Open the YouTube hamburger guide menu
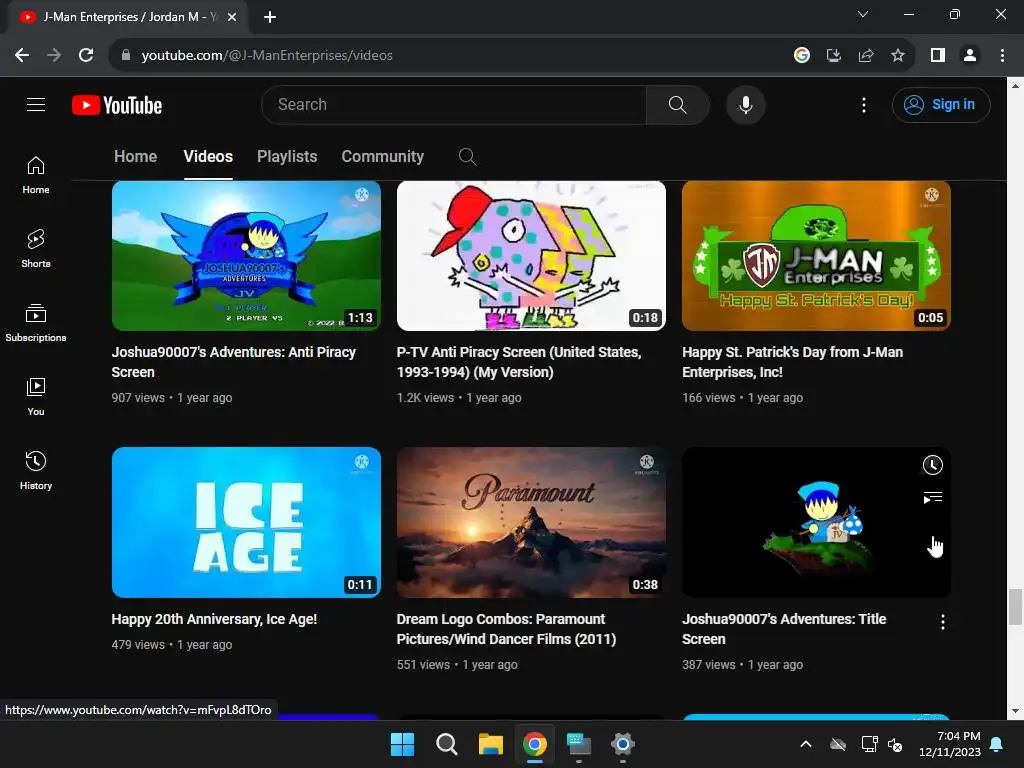This screenshot has height=768, width=1024. (x=36, y=104)
